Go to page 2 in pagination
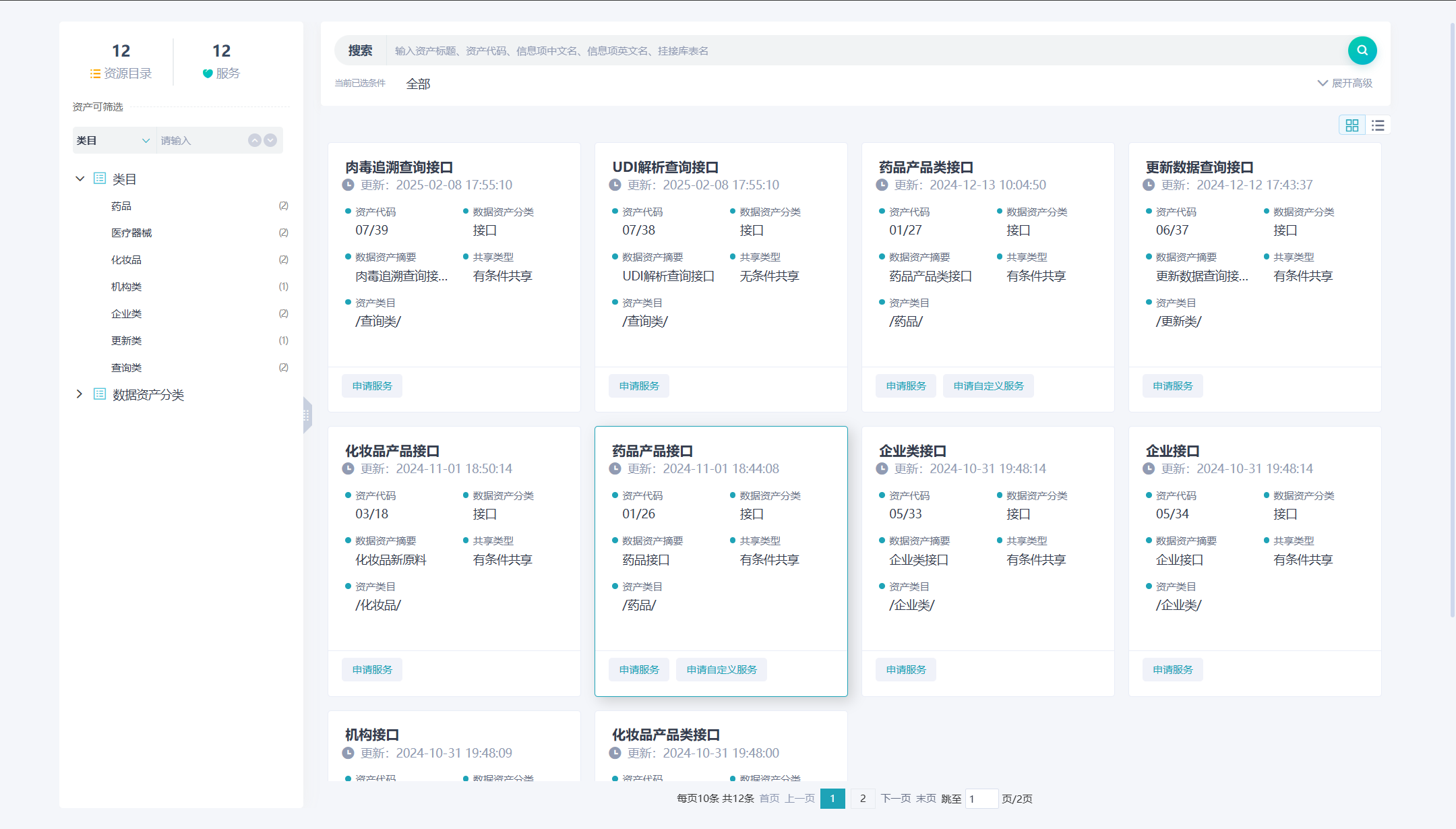This screenshot has width=1456, height=829. click(862, 799)
